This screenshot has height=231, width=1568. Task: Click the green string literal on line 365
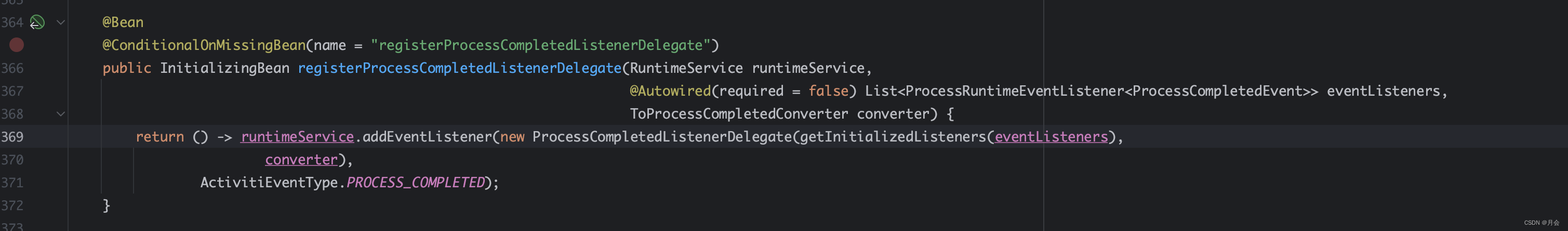[x=540, y=45]
